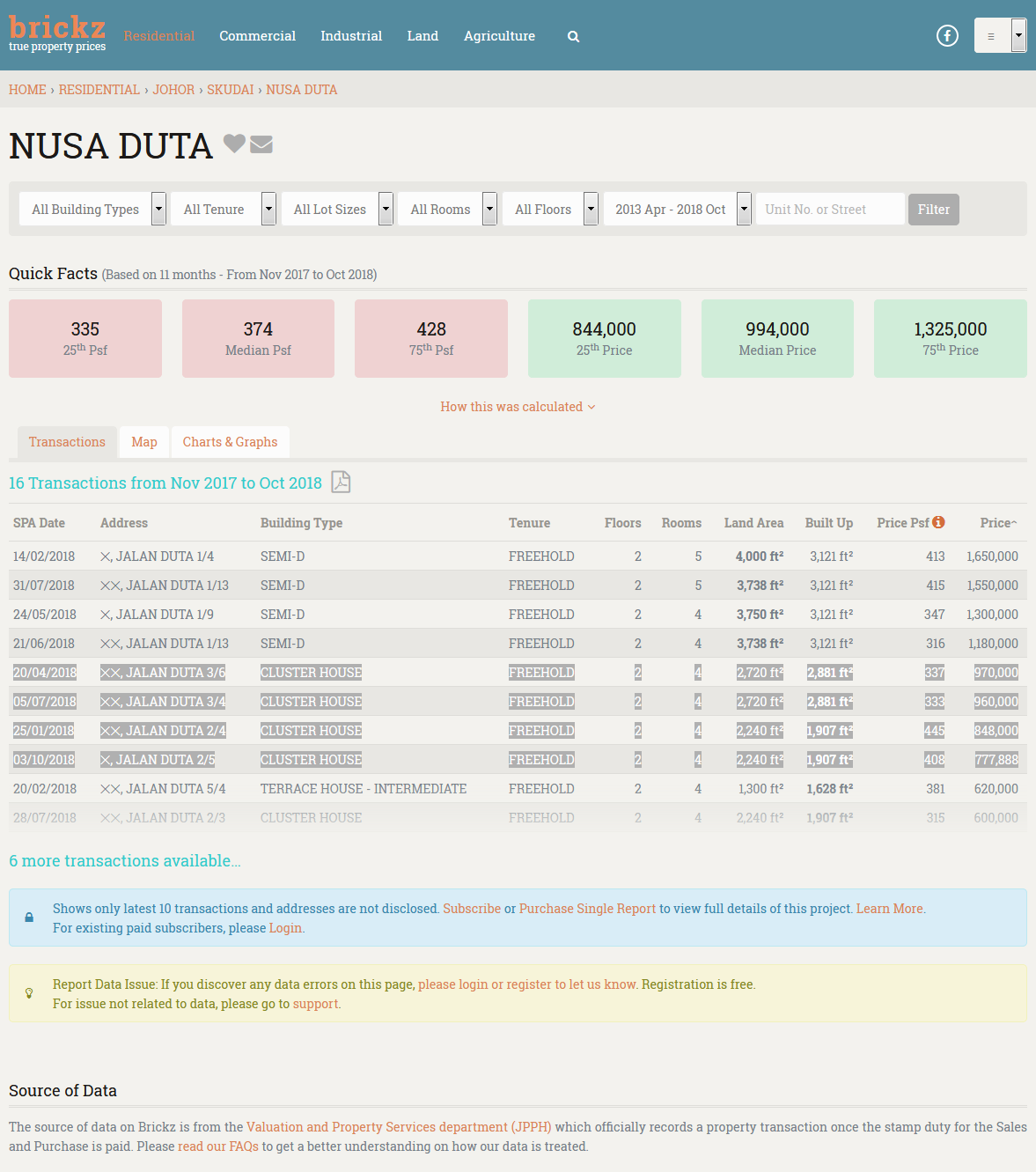Screen dimensions: 1036x1172
Task: Click the price 777,888
Action: 996,760
